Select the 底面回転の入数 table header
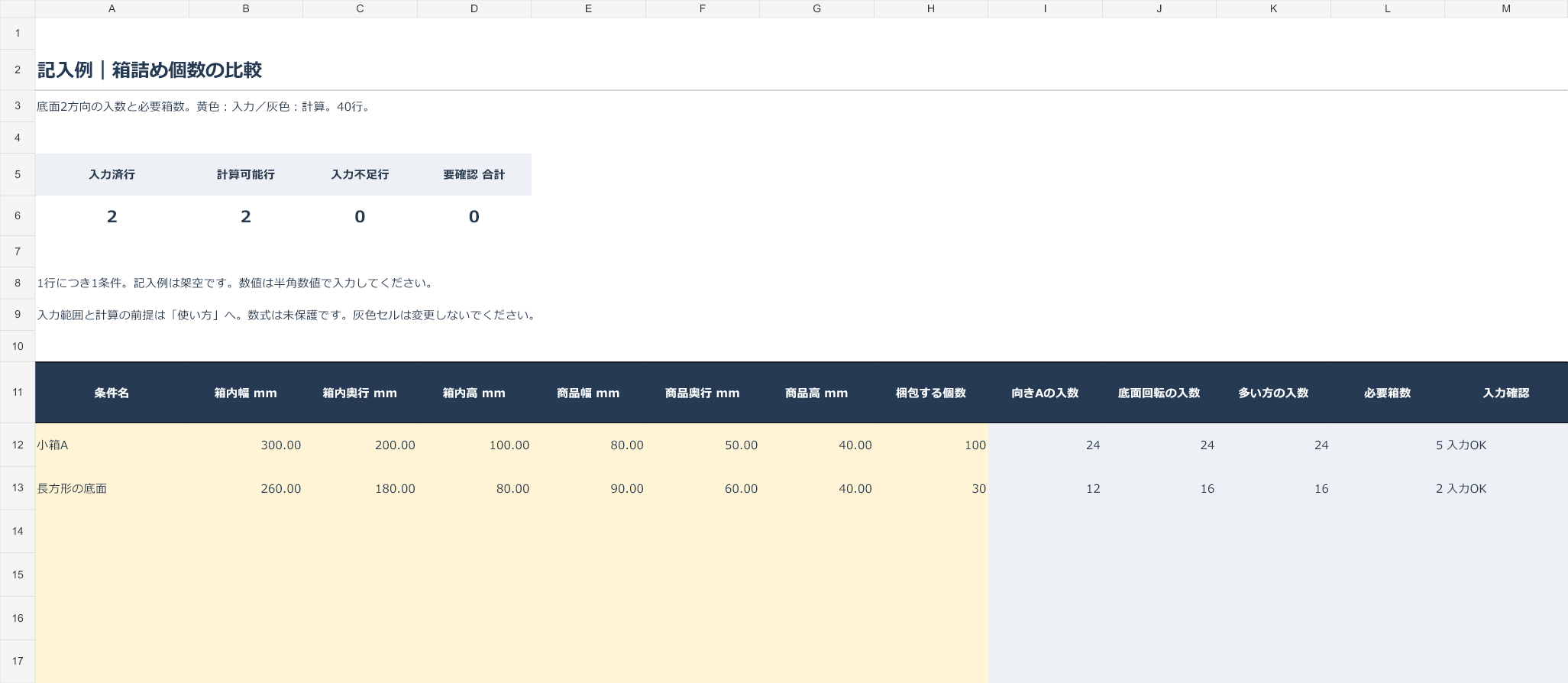1568x683 pixels. [x=1159, y=393]
